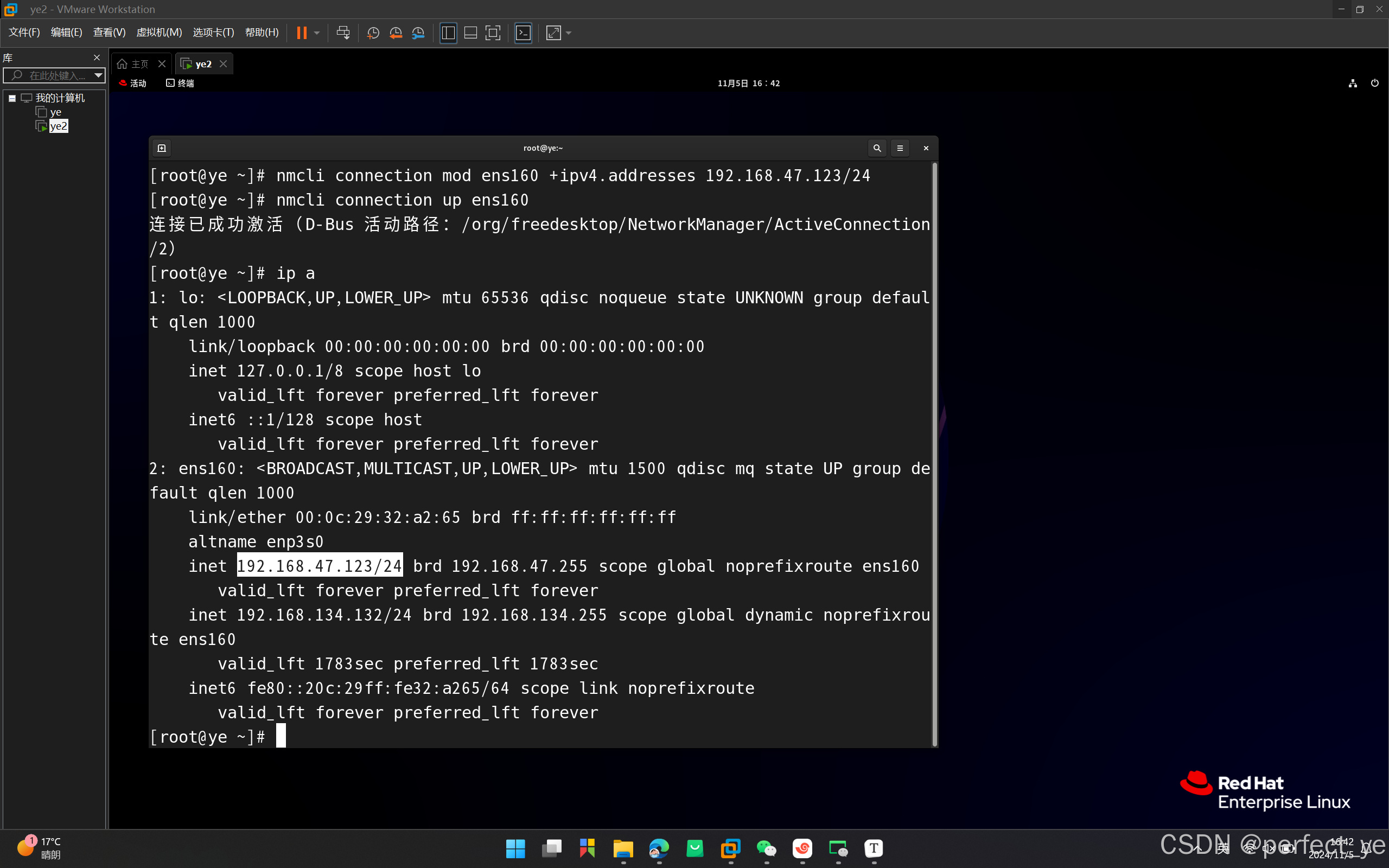
Task: Revert to the previous snapshot
Action: click(396, 33)
